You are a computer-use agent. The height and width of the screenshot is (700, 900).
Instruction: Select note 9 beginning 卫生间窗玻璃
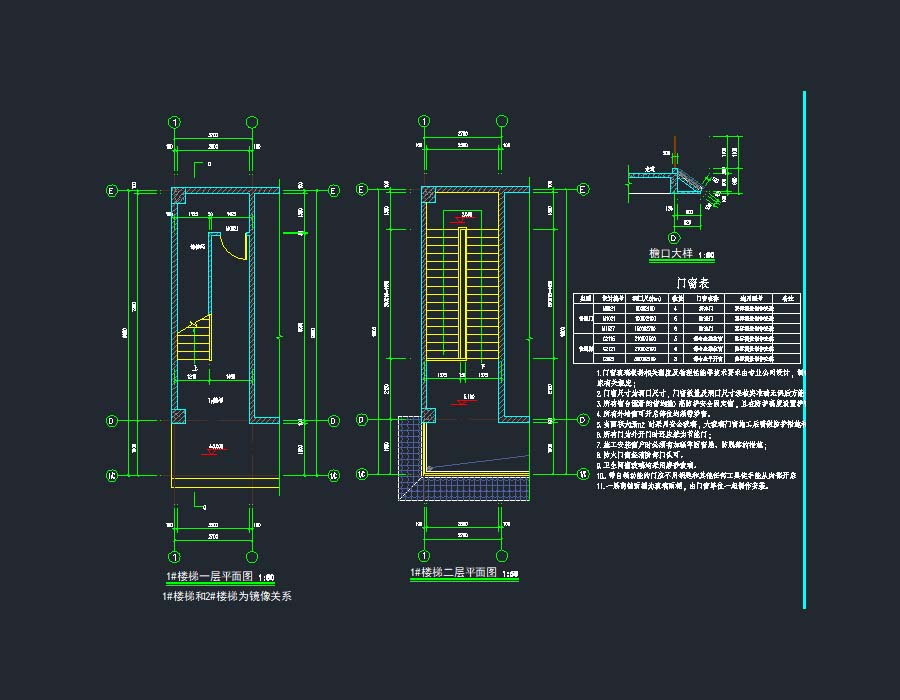coord(646,465)
